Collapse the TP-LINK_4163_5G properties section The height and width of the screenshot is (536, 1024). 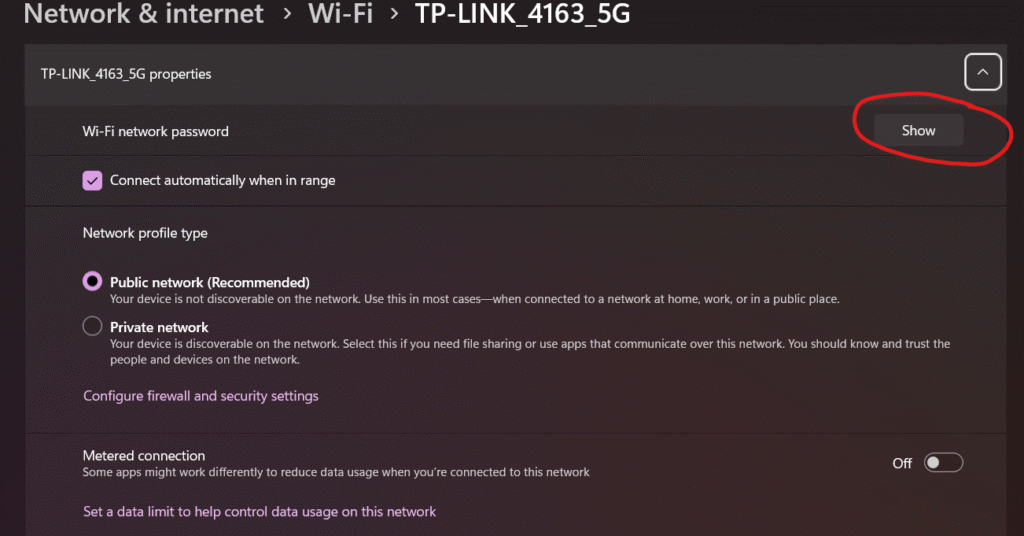coord(982,73)
